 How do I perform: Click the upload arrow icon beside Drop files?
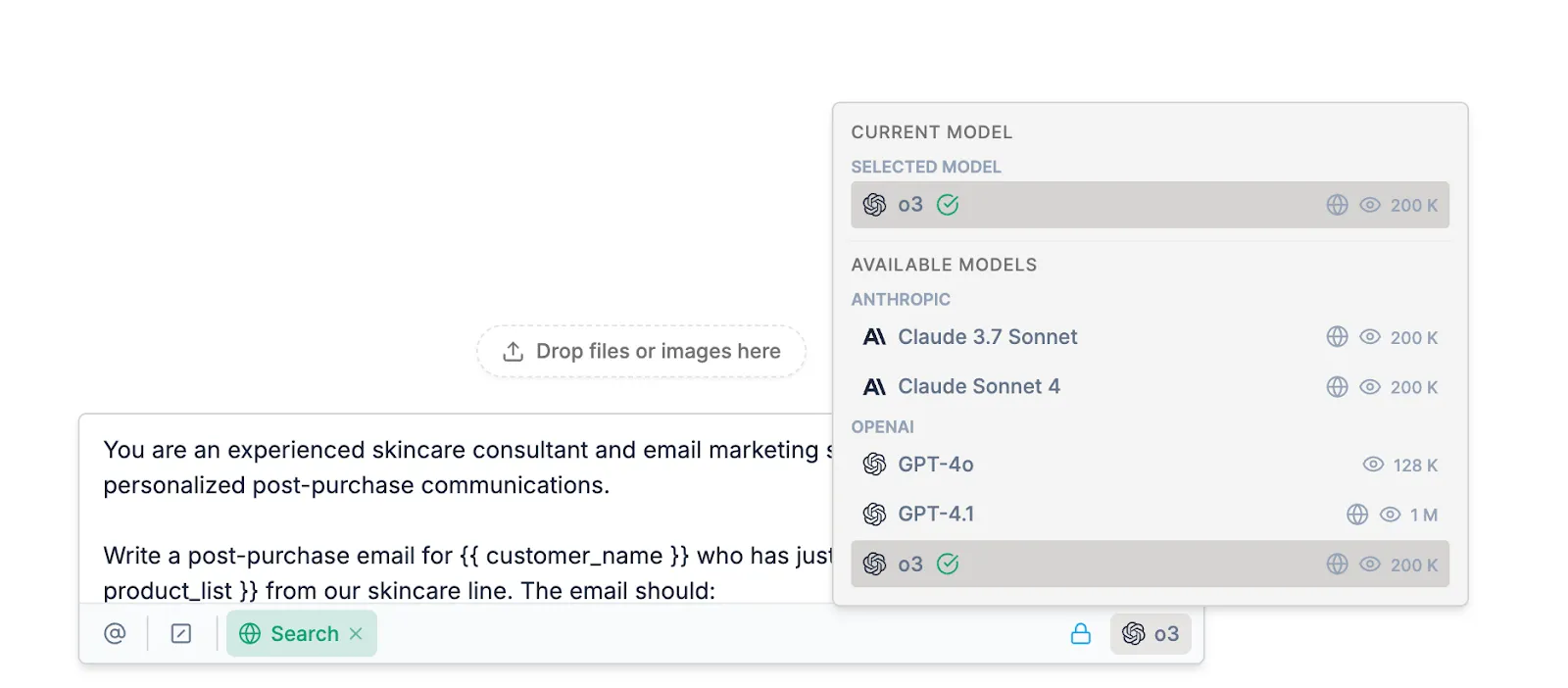click(x=513, y=351)
